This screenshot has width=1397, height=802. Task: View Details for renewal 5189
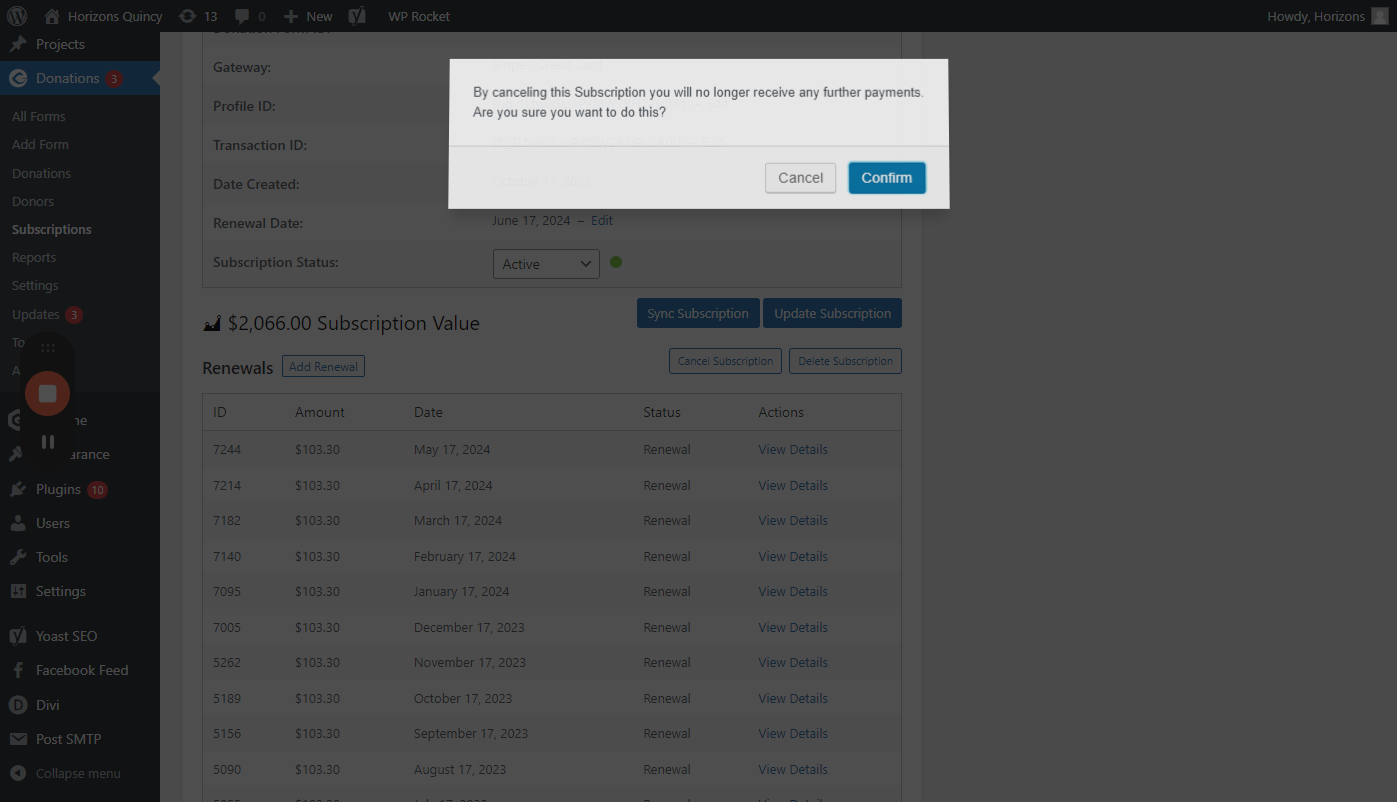(793, 698)
